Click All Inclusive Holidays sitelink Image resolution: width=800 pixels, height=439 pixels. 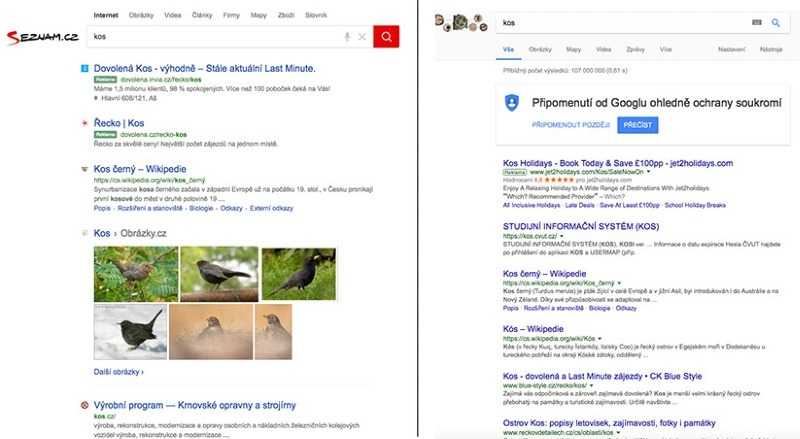pyautogui.click(x=531, y=205)
